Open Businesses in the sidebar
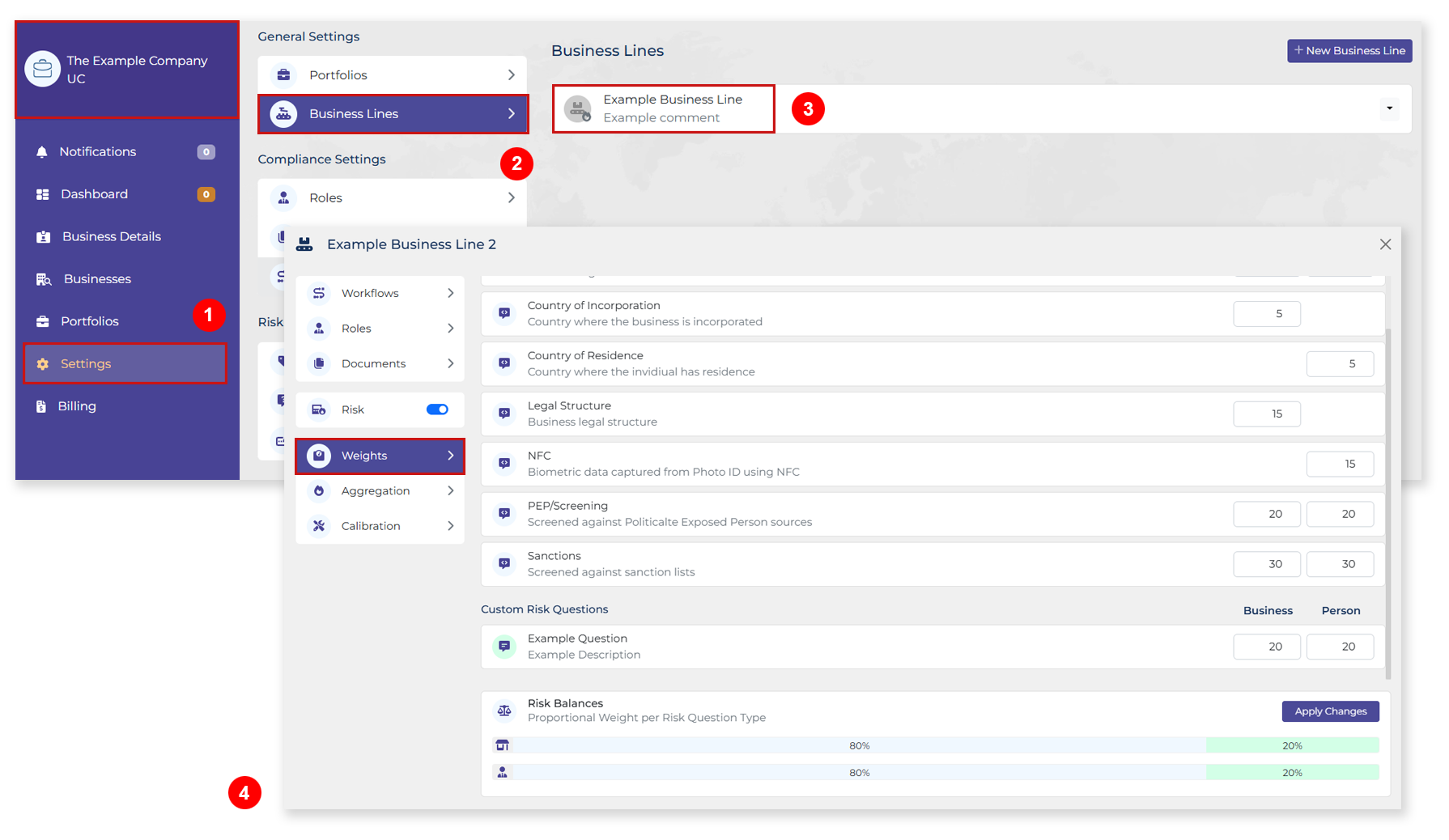The image size is (1449, 840). click(125, 279)
